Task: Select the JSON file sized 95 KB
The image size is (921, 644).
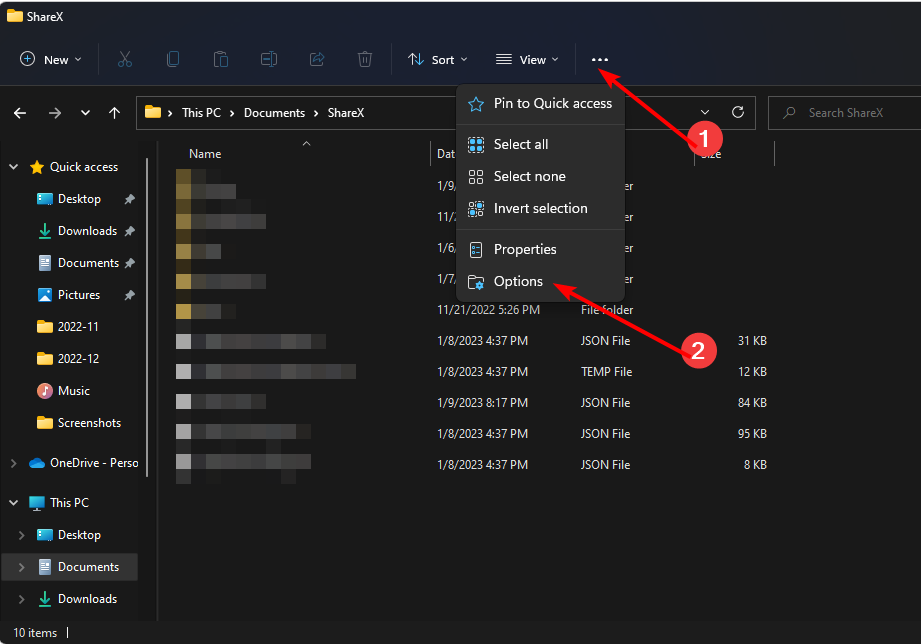Action: pyautogui.click(x=473, y=434)
